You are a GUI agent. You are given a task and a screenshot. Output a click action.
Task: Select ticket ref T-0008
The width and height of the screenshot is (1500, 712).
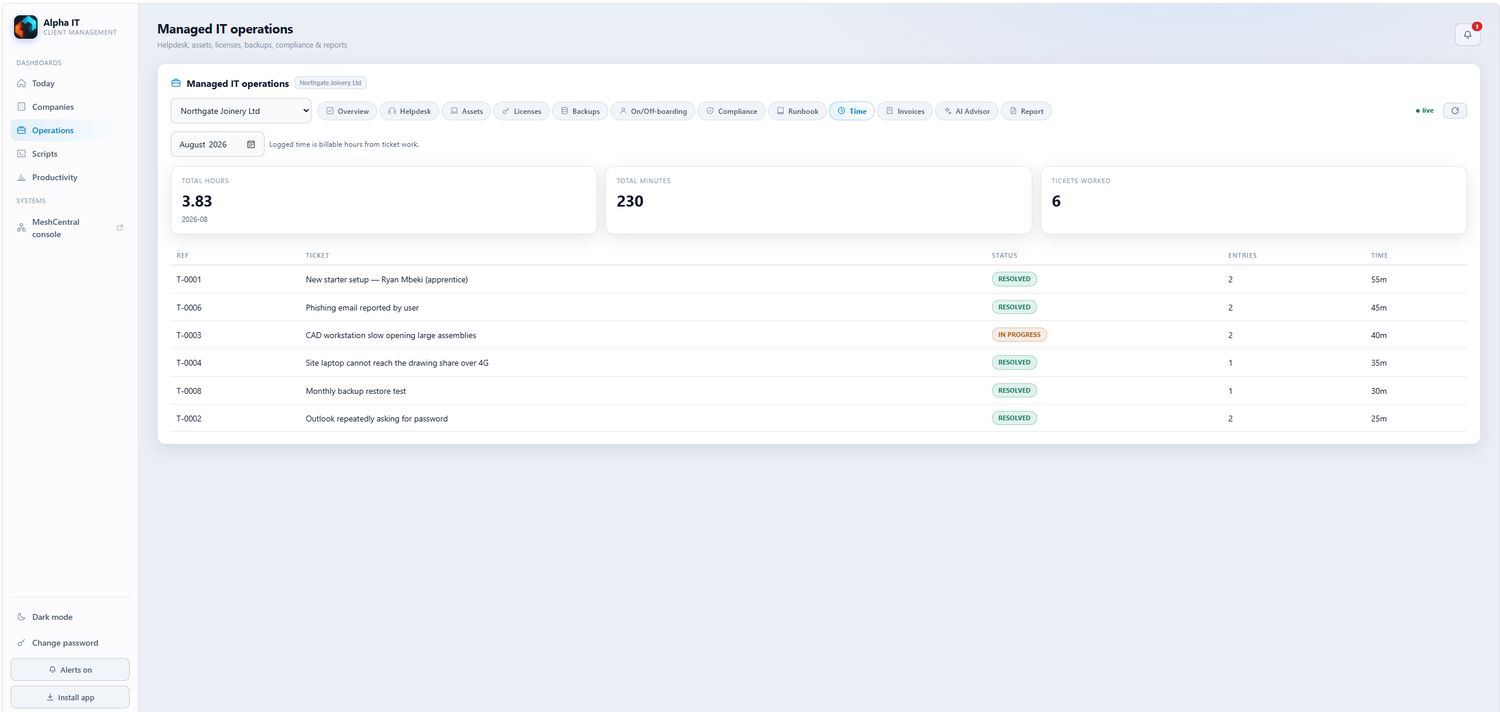(x=189, y=391)
